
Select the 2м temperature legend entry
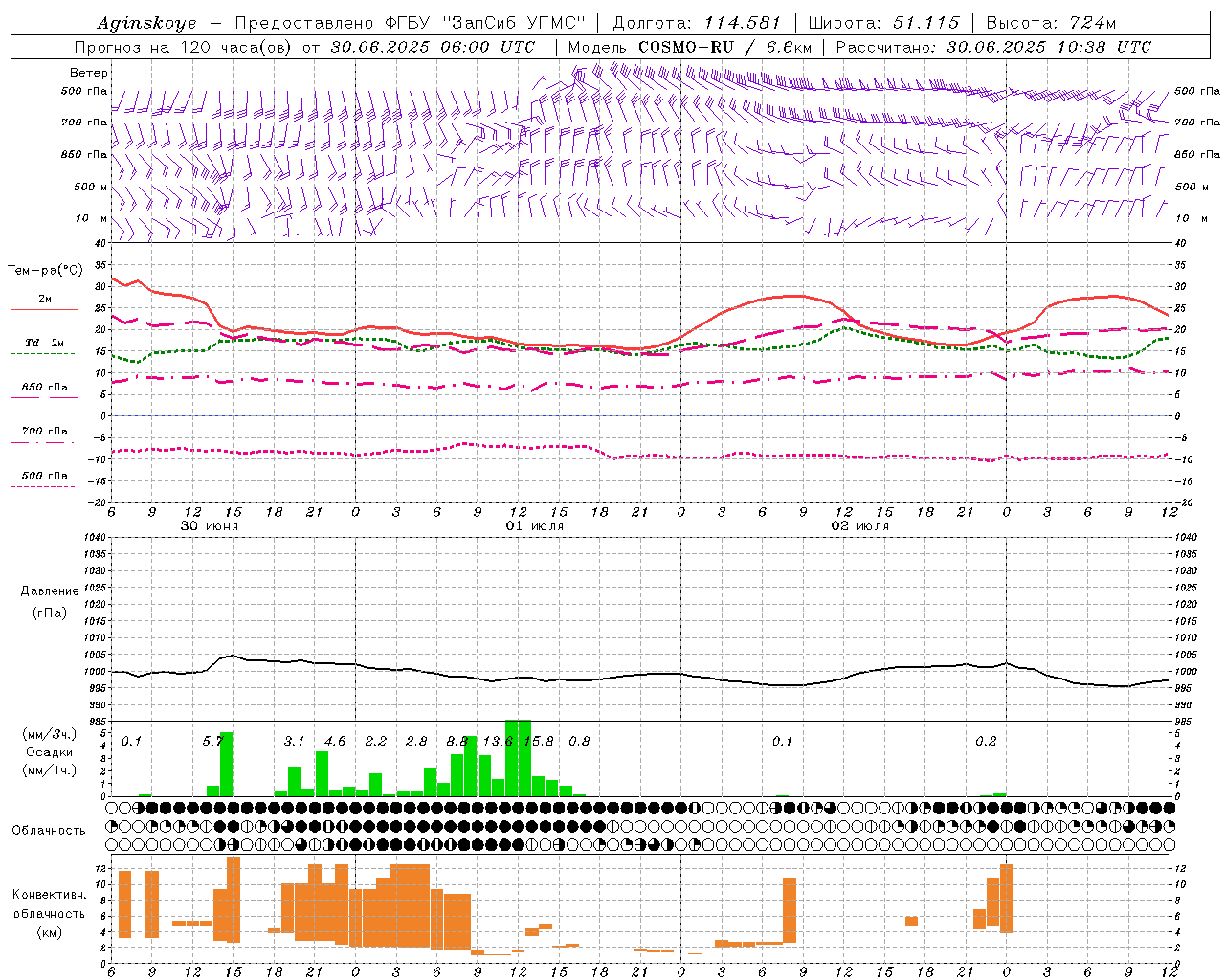pos(45,299)
